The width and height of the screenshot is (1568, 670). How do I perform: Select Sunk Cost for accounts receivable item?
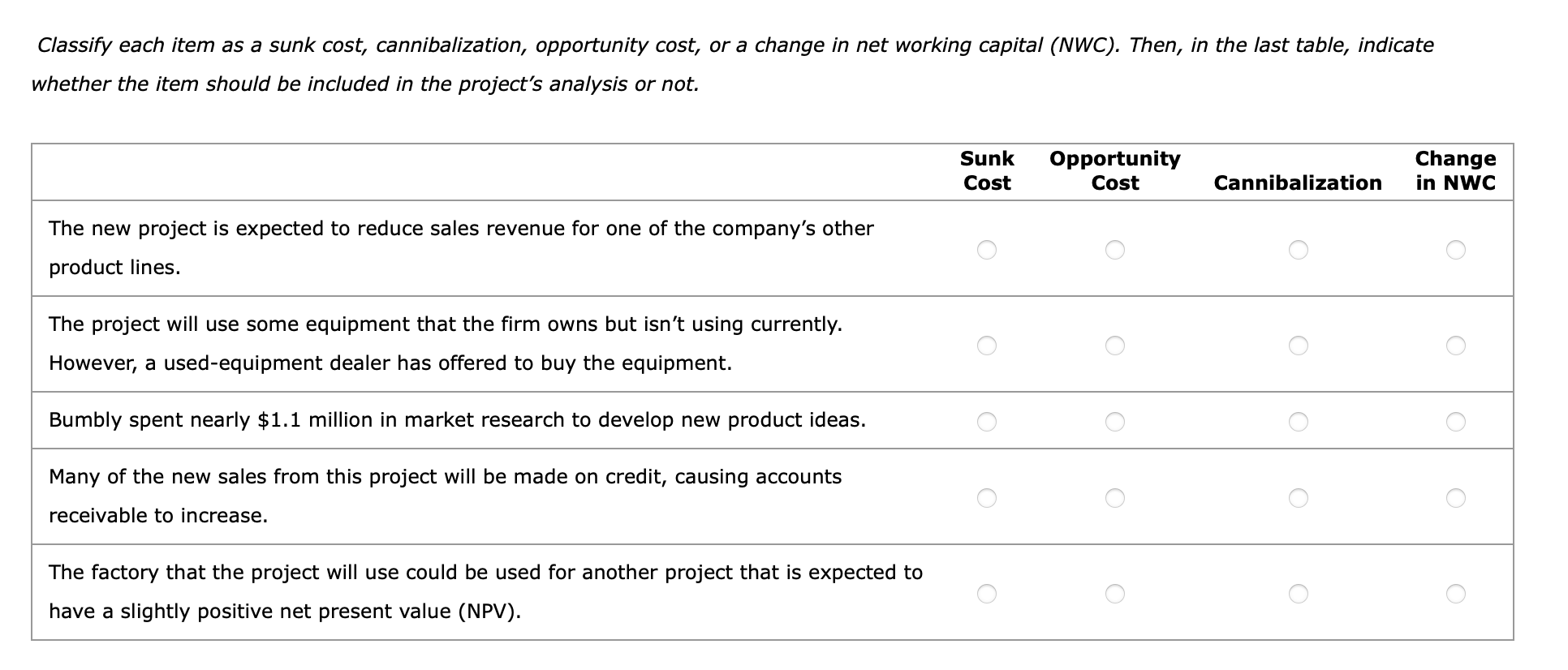click(x=989, y=497)
